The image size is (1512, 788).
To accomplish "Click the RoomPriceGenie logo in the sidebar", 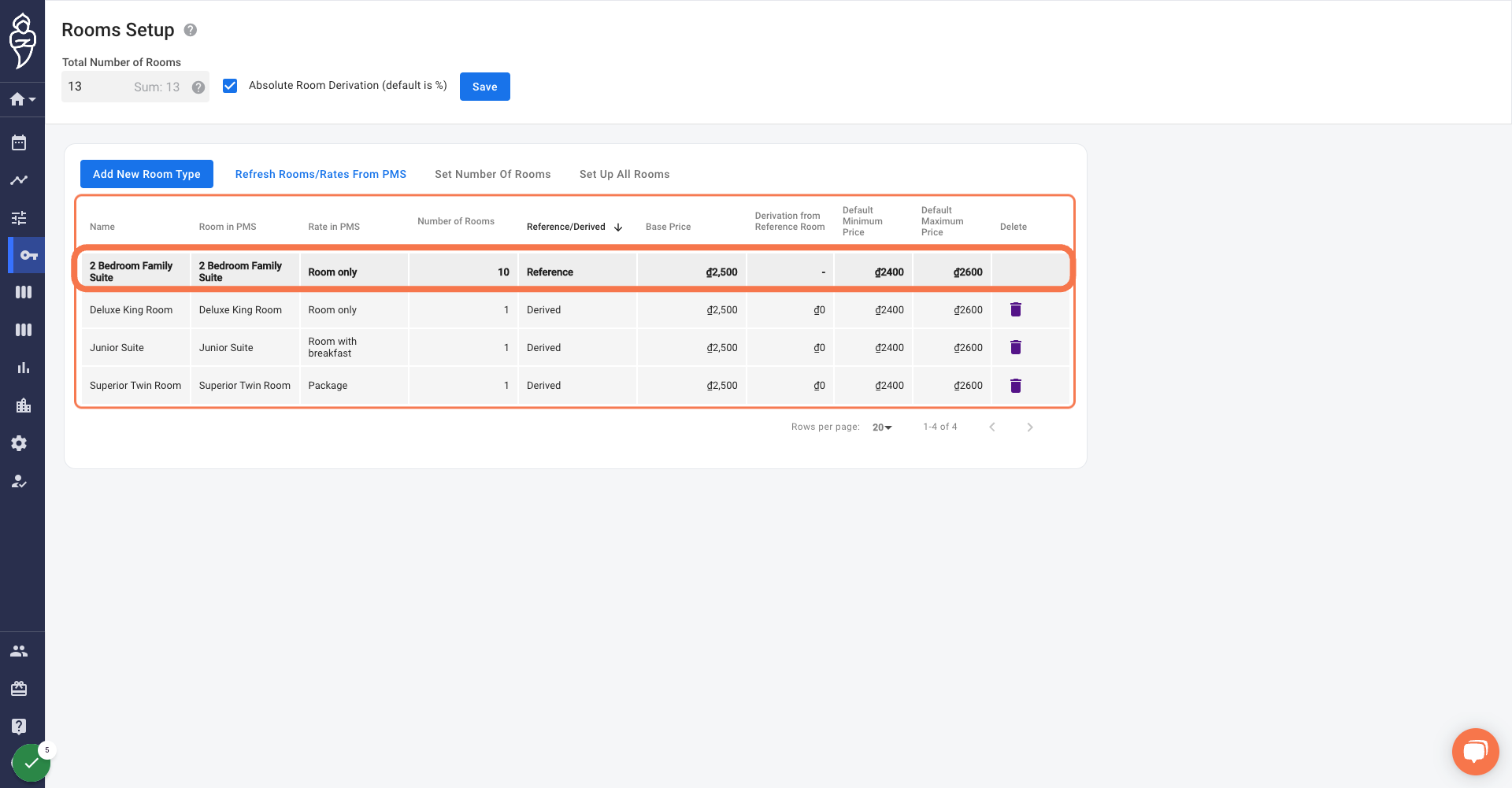I will [22, 41].
